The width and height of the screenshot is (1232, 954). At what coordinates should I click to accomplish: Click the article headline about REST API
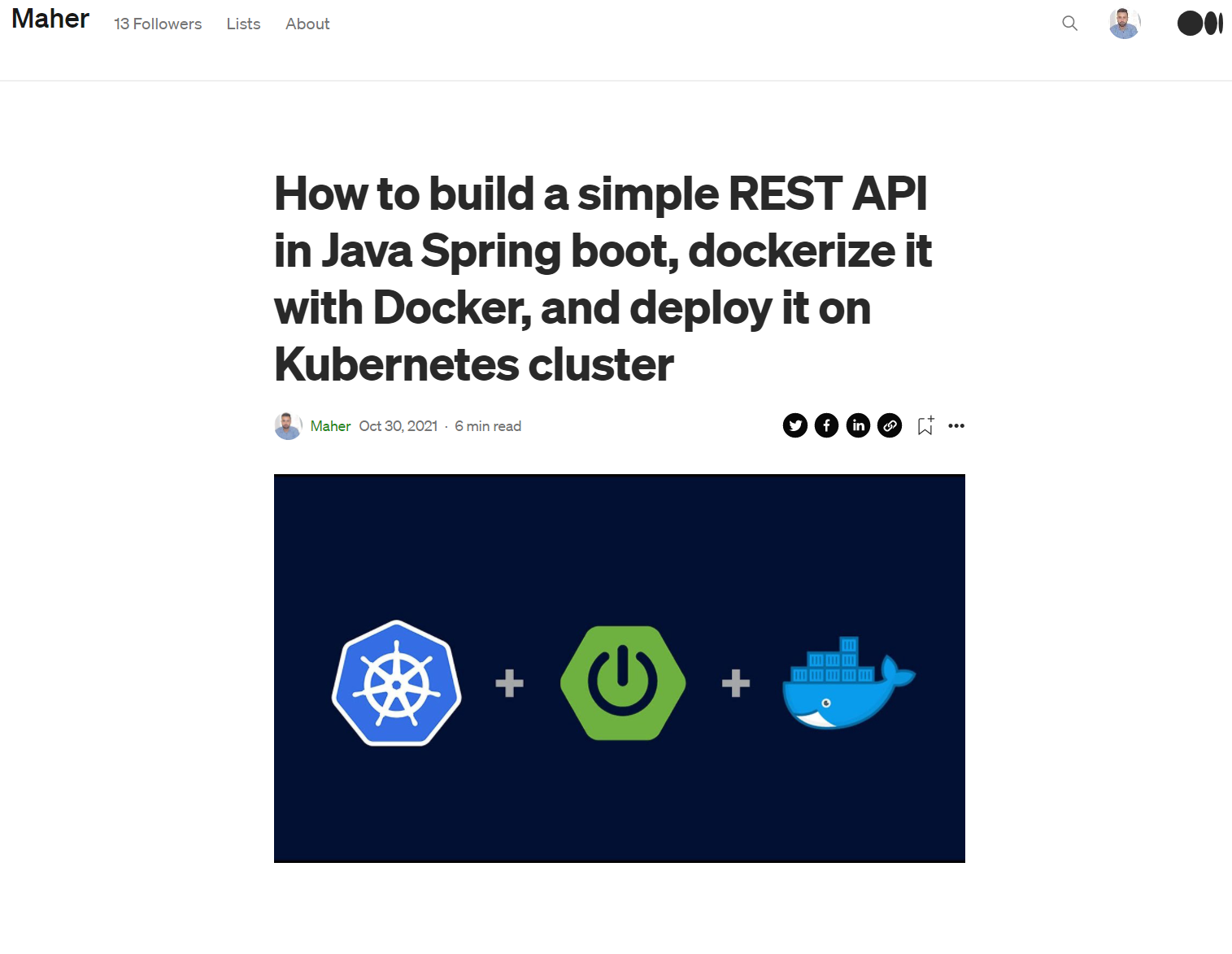click(x=603, y=279)
